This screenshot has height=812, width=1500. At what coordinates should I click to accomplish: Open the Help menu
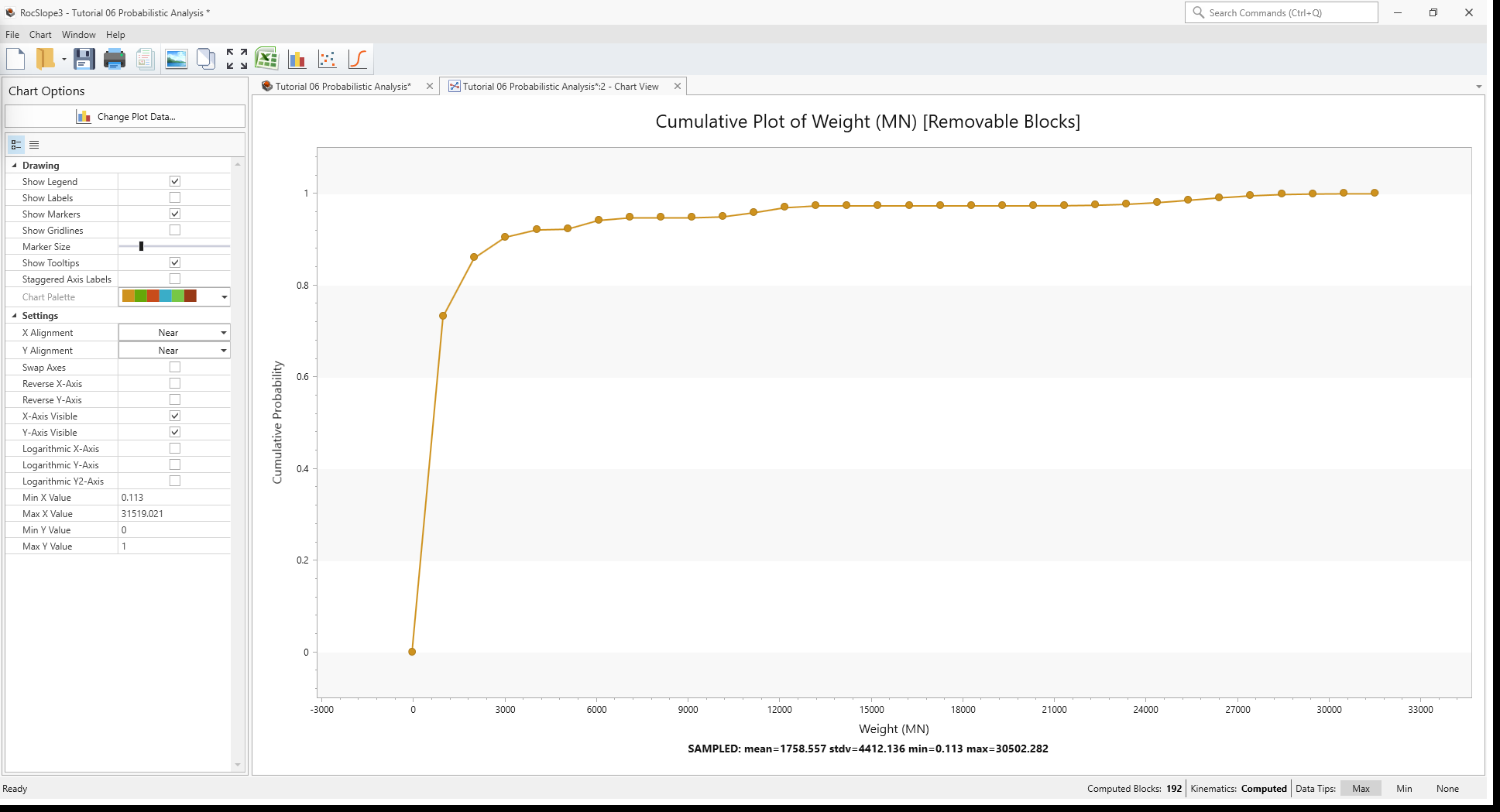point(115,35)
